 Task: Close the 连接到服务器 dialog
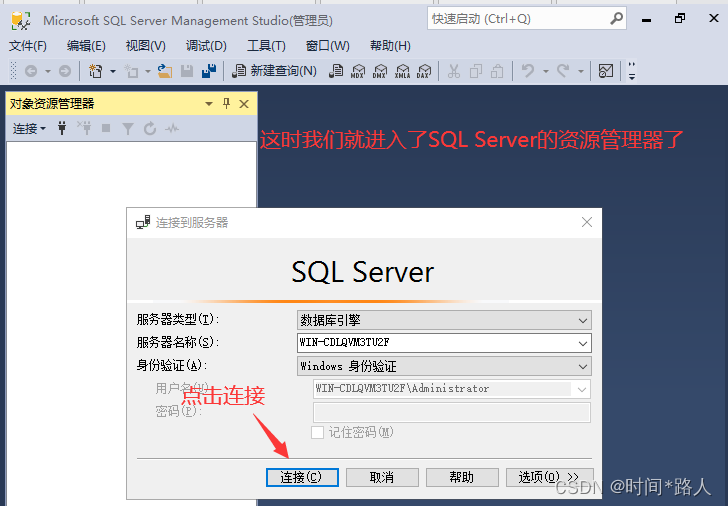point(587,222)
